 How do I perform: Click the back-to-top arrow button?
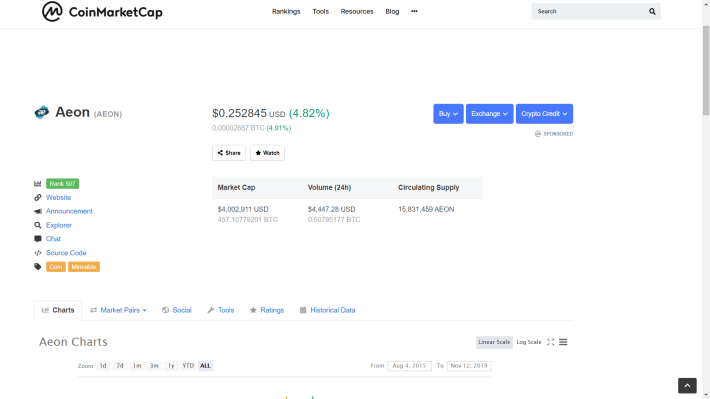[x=687, y=385]
